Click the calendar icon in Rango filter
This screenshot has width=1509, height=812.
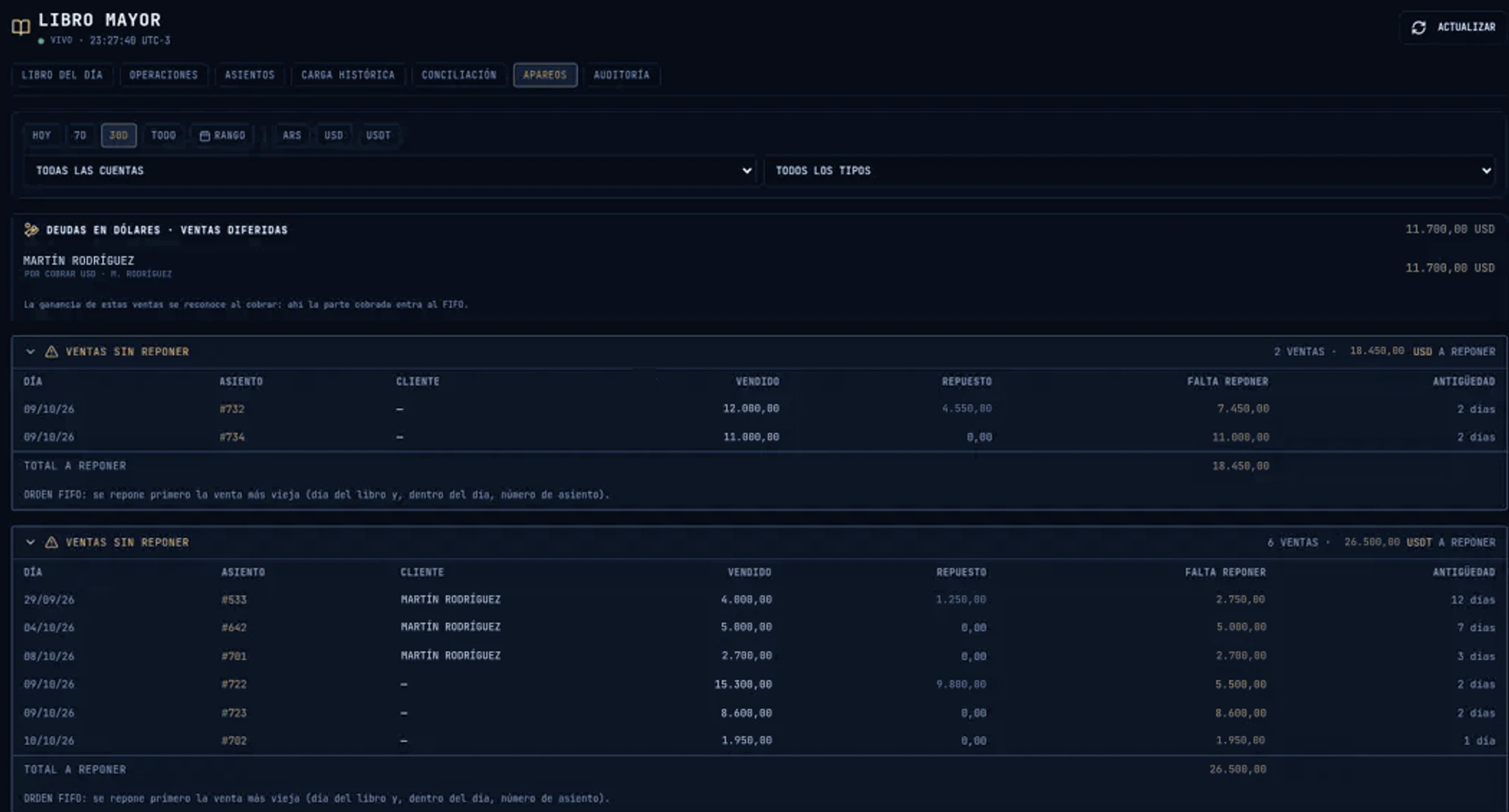coord(205,136)
